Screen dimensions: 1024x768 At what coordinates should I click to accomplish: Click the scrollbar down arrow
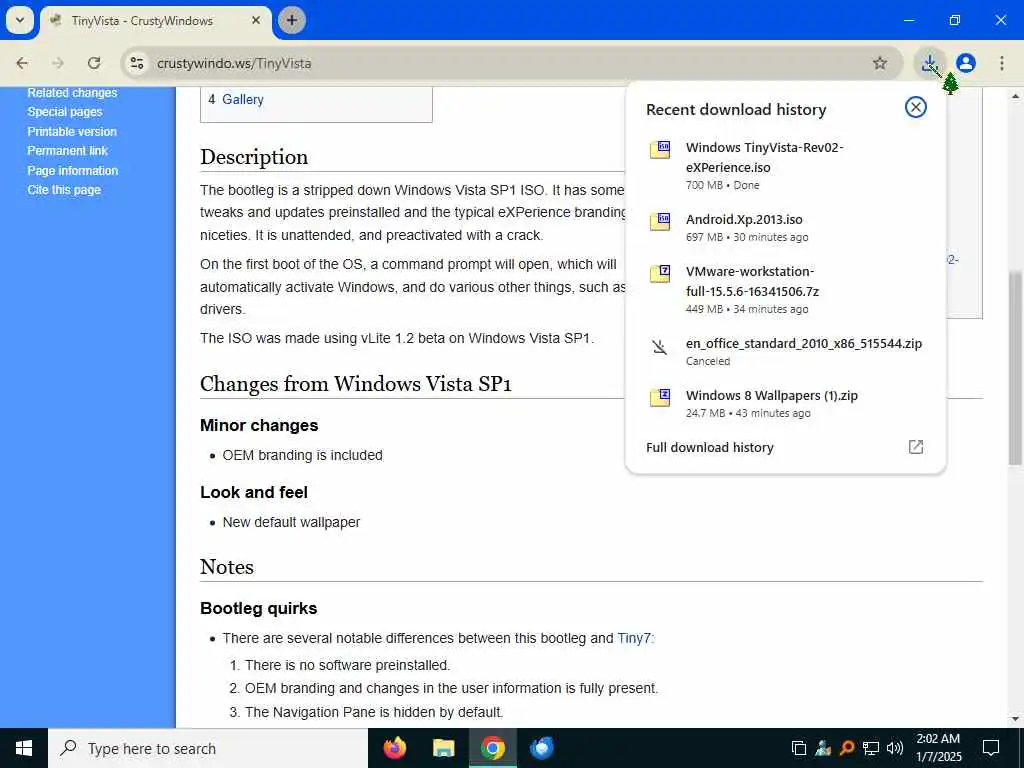1015,720
